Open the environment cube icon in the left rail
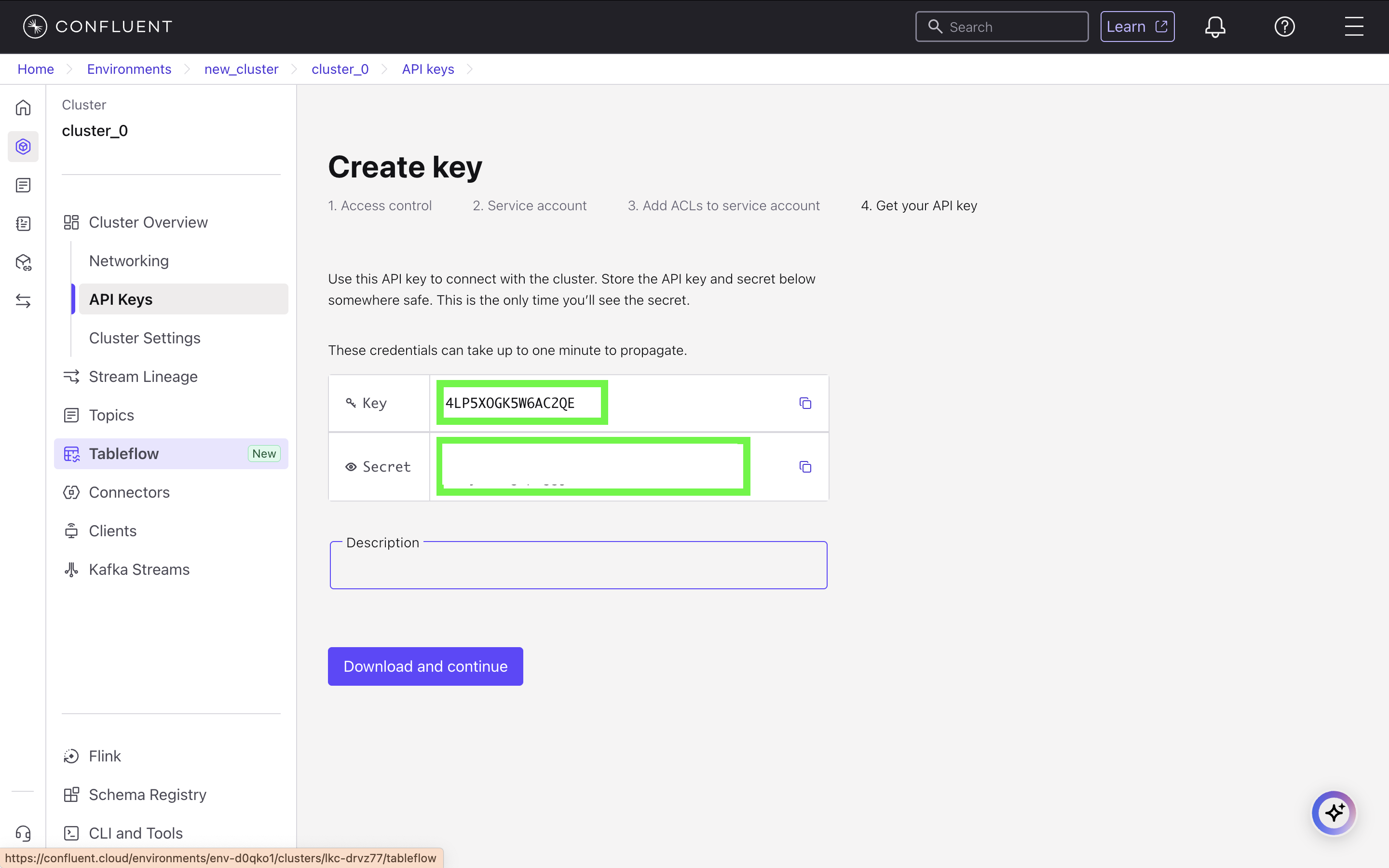 pyautogui.click(x=23, y=147)
